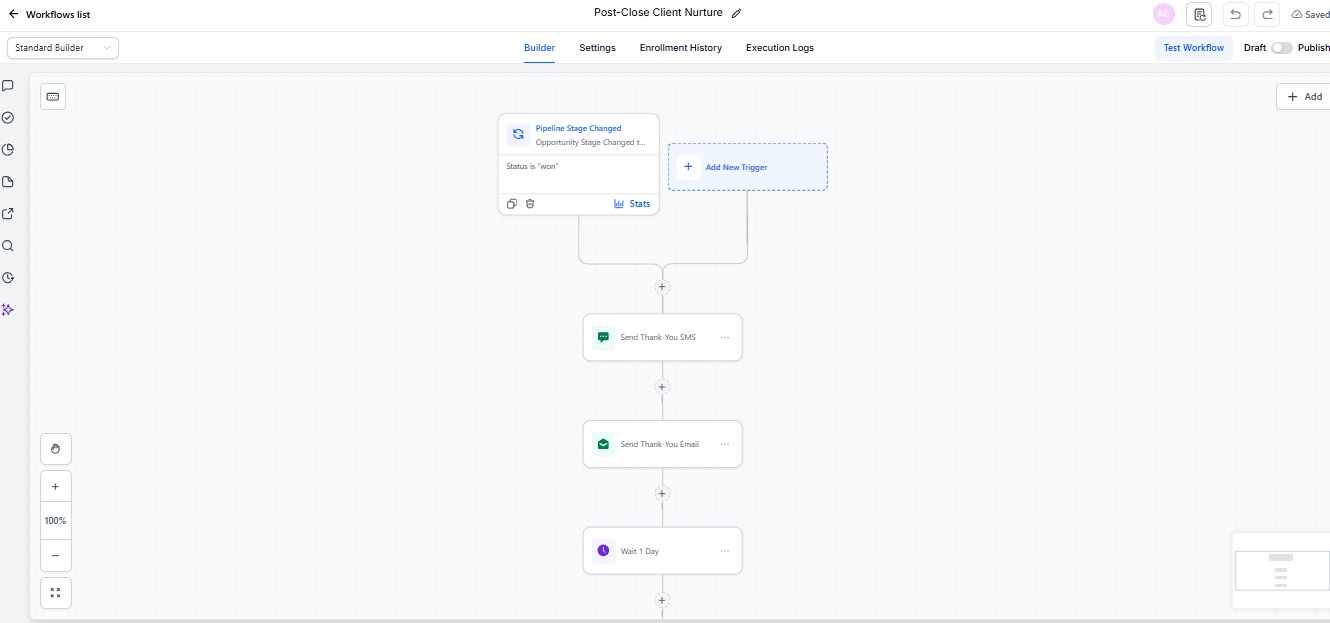Go back to Workflows list

click(49, 15)
